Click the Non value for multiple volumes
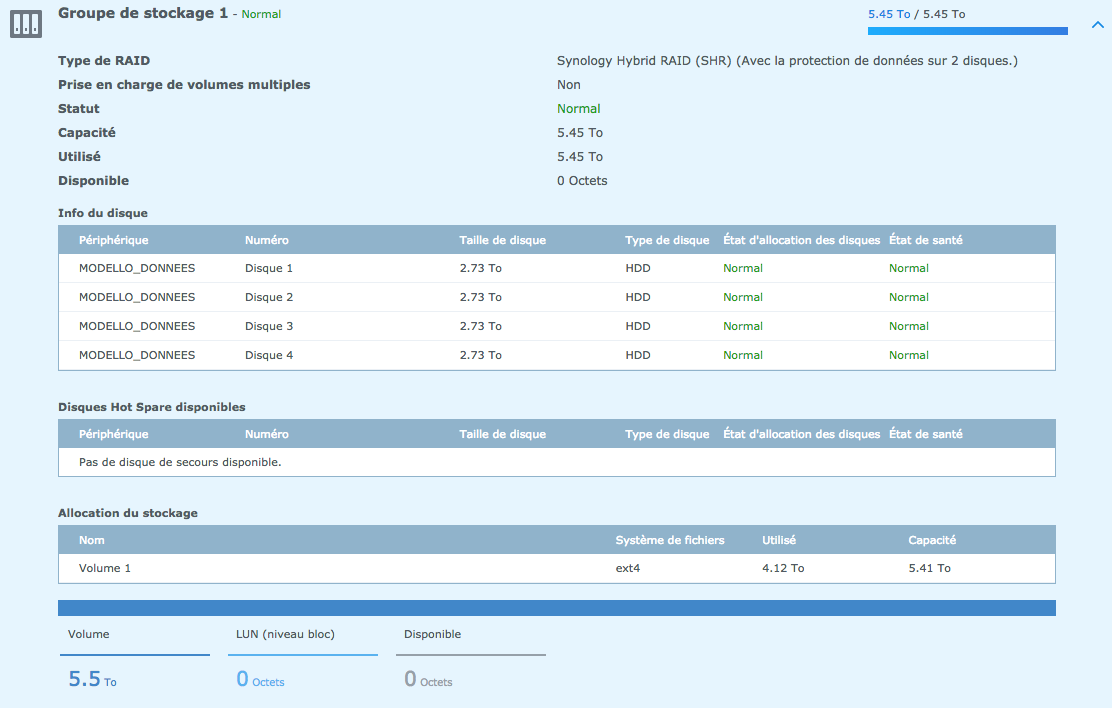 click(x=569, y=85)
